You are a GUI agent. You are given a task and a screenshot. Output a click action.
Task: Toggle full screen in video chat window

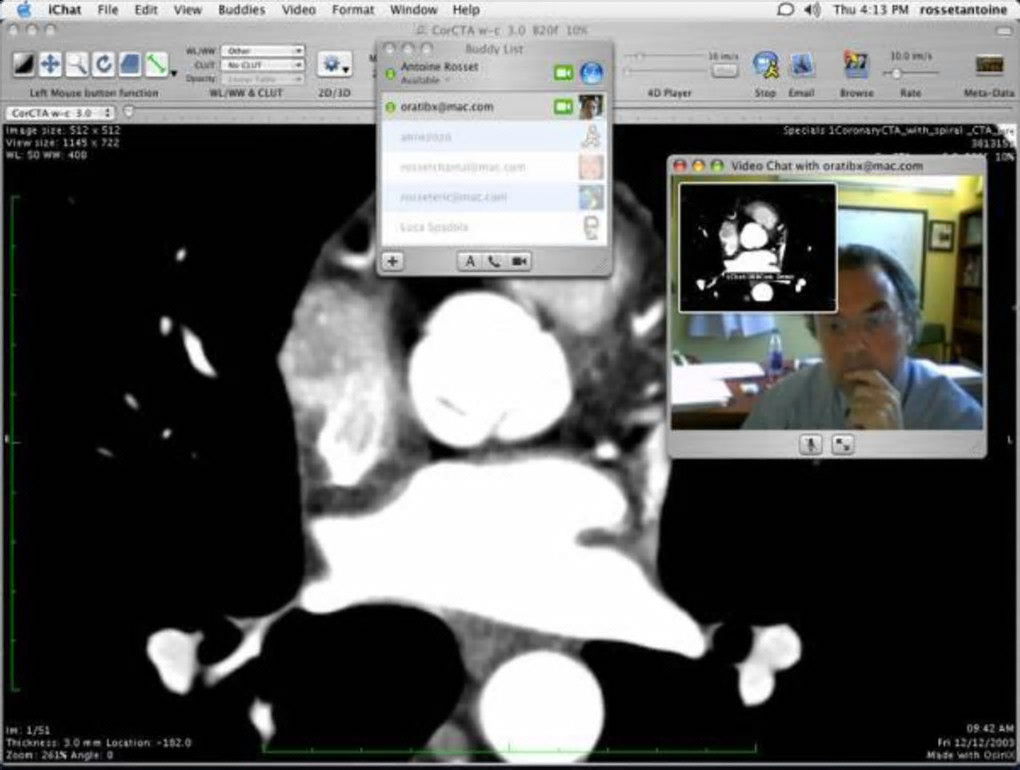843,445
